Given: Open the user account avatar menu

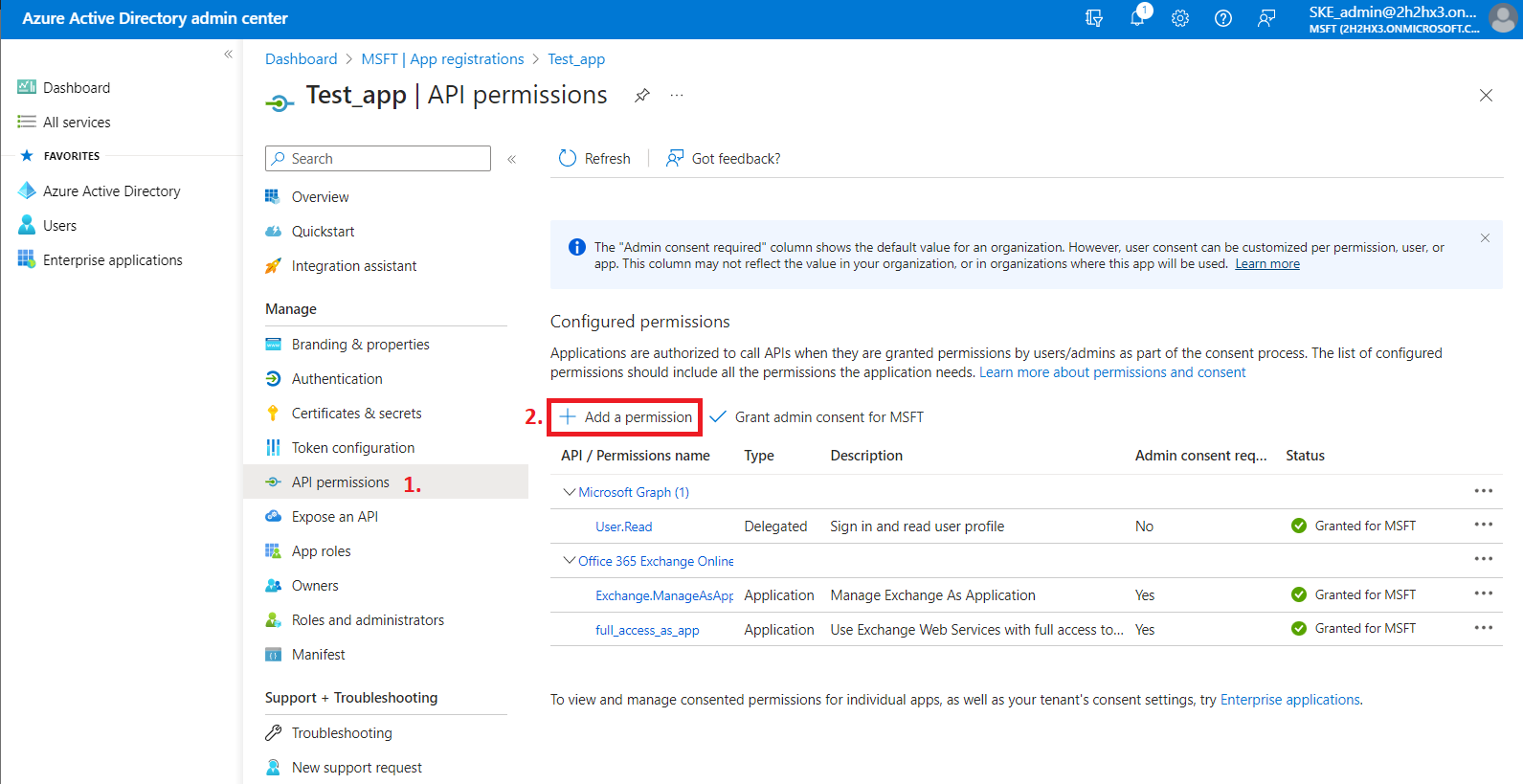Looking at the screenshot, I should click(1502, 18).
